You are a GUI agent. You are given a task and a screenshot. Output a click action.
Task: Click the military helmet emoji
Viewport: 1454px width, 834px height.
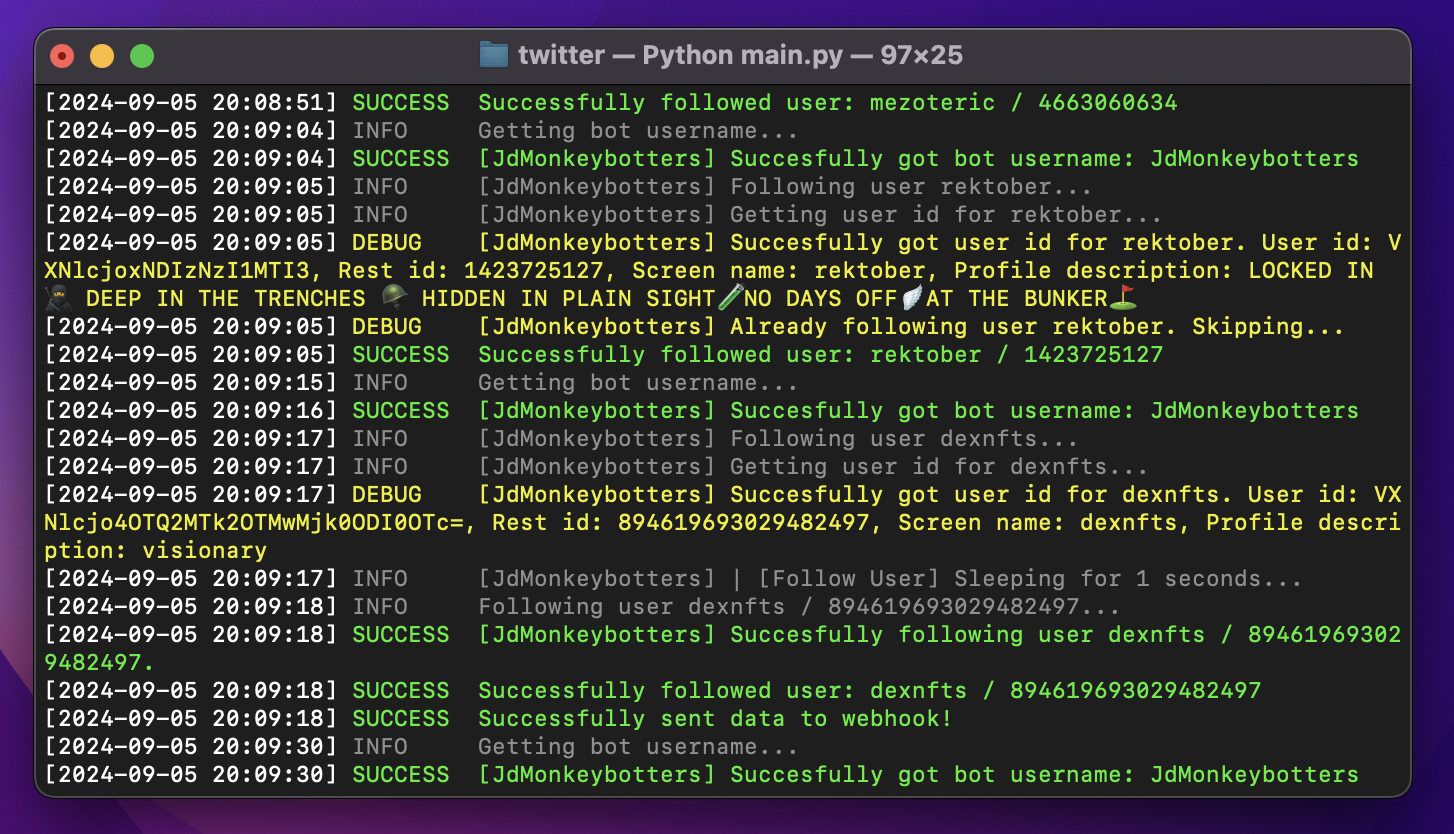click(394, 298)
